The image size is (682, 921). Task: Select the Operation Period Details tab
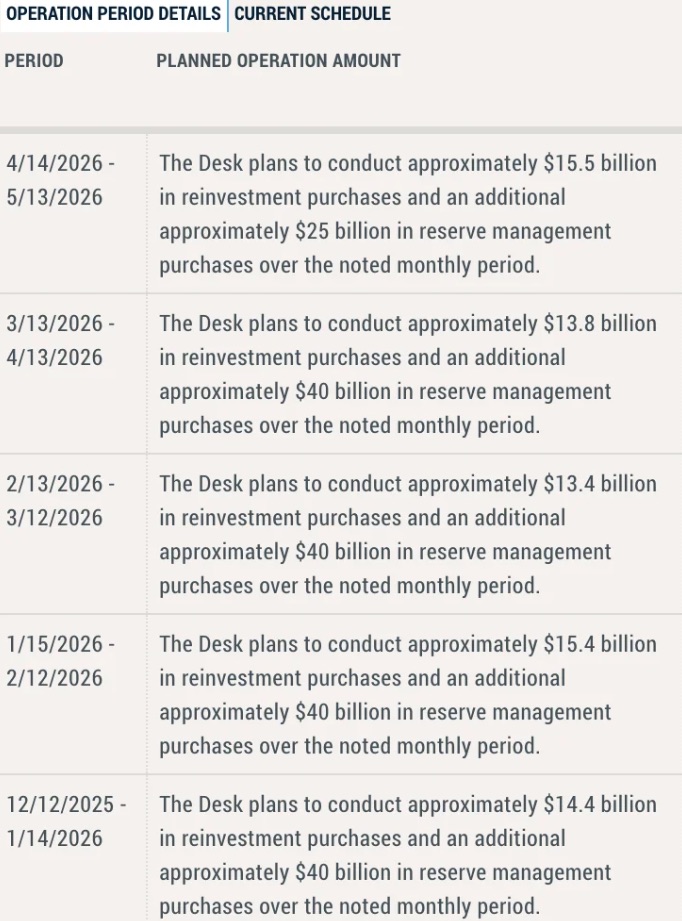pos(113,14)
